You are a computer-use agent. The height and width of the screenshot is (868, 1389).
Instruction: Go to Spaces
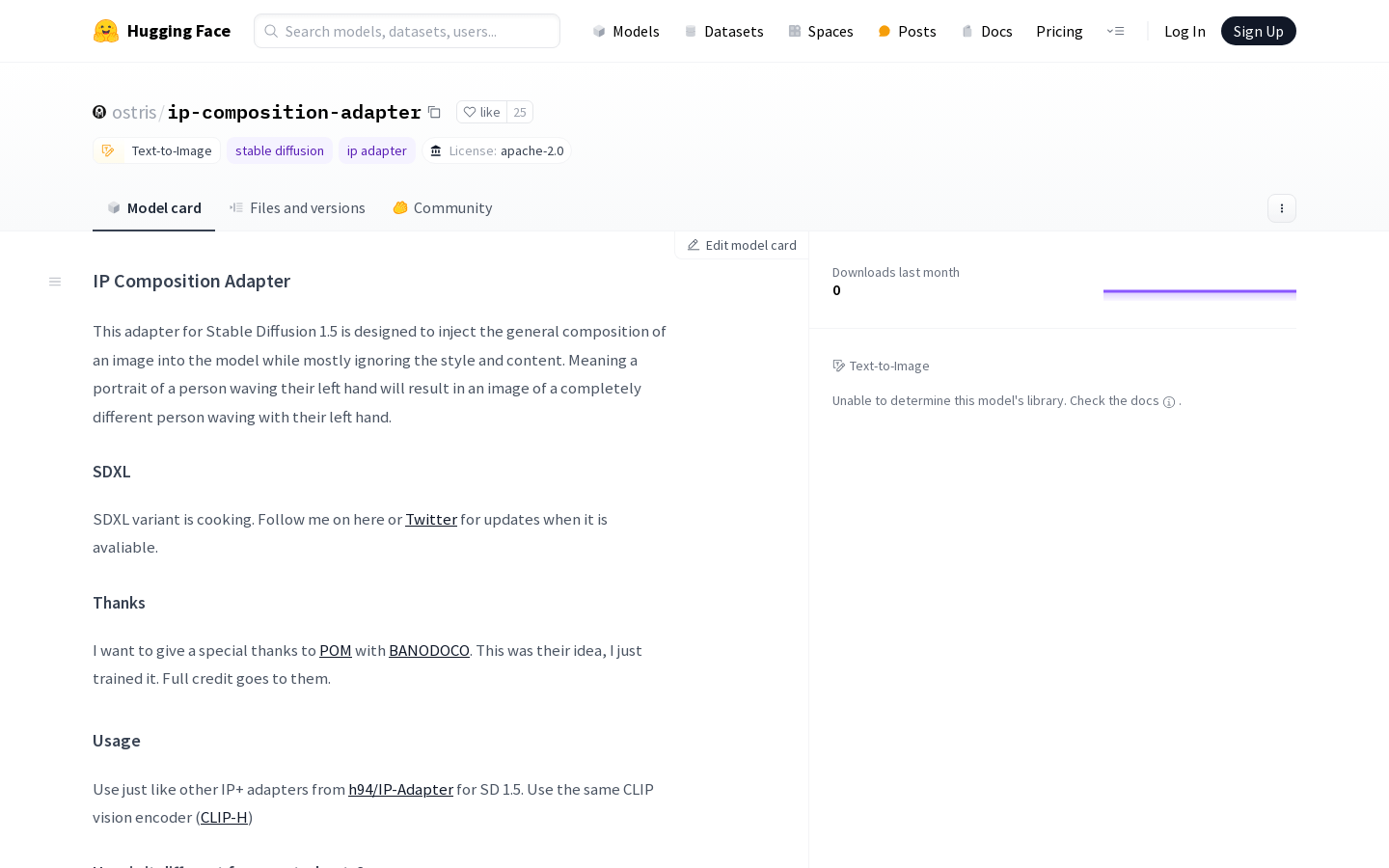coord(821,31)
